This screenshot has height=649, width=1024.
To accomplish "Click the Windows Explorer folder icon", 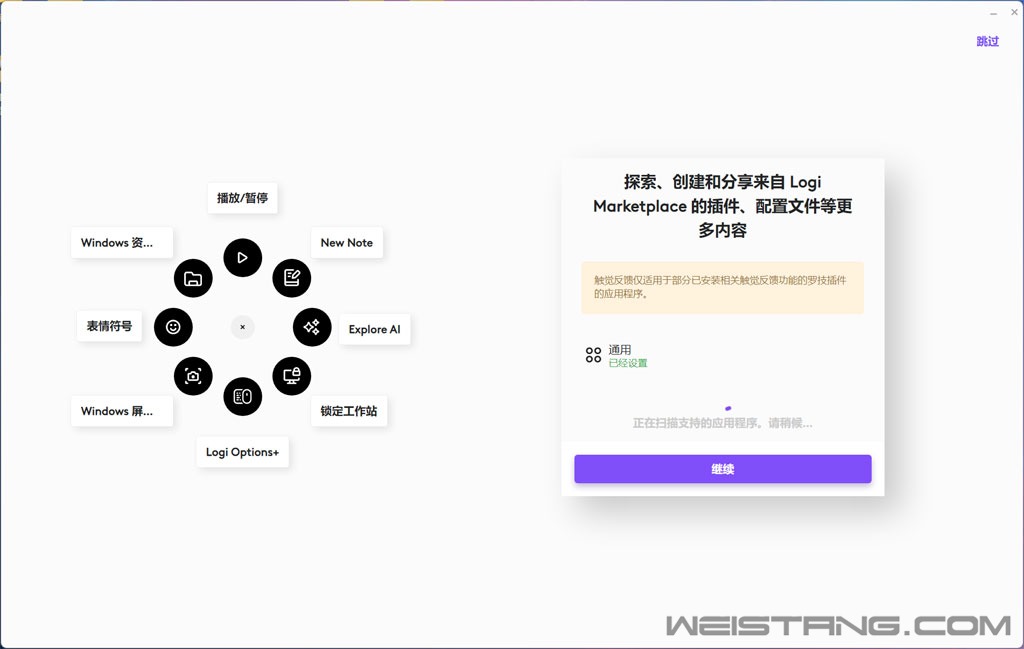I will click(x=193, y=278).
